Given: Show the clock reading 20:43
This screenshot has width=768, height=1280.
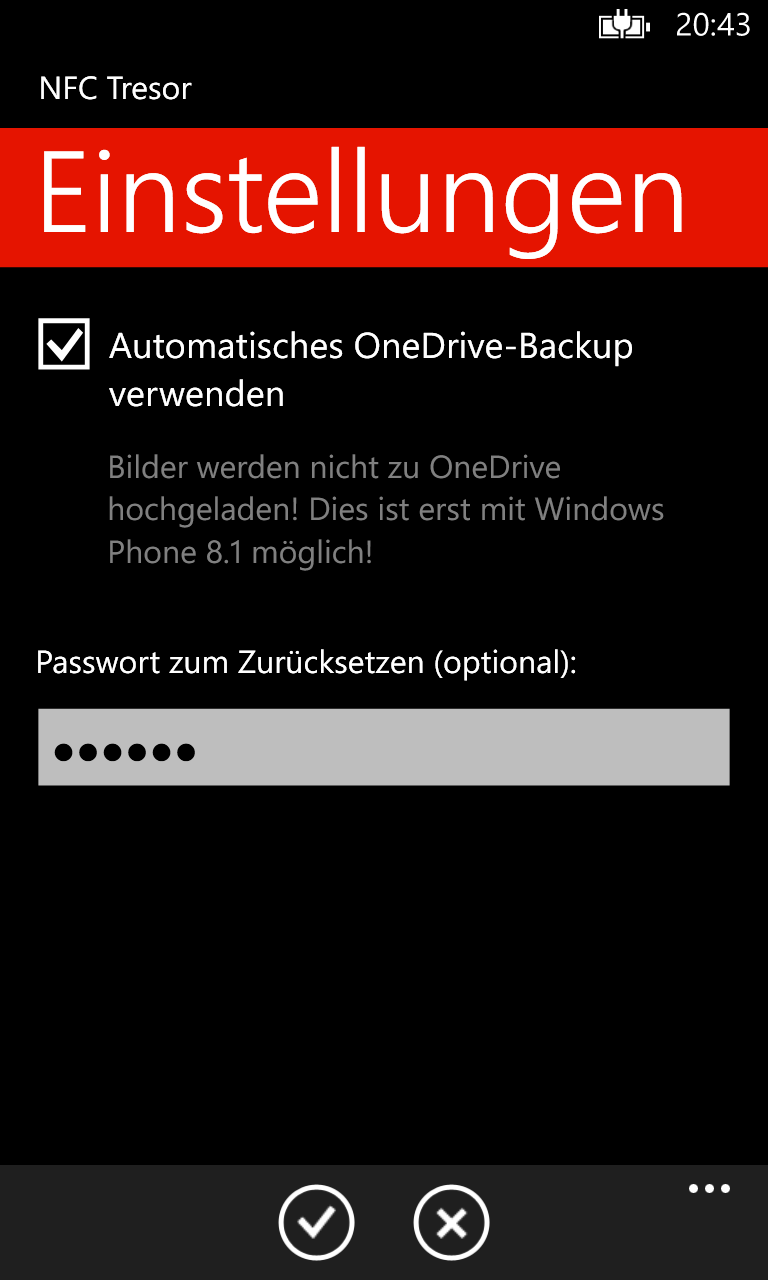Looking at the screenshot, I should coord(713,26).
